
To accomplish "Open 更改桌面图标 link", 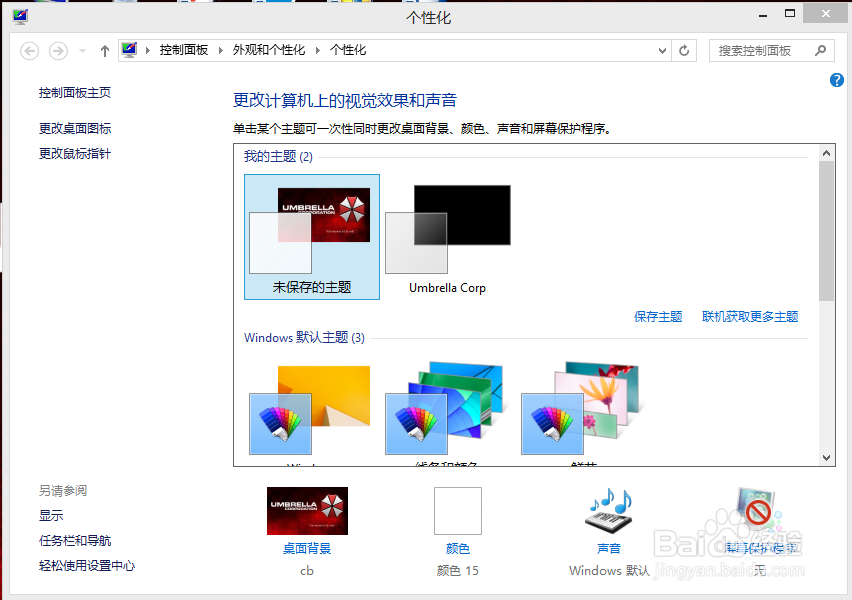I will pyautogui.click(x=75, y=128).
